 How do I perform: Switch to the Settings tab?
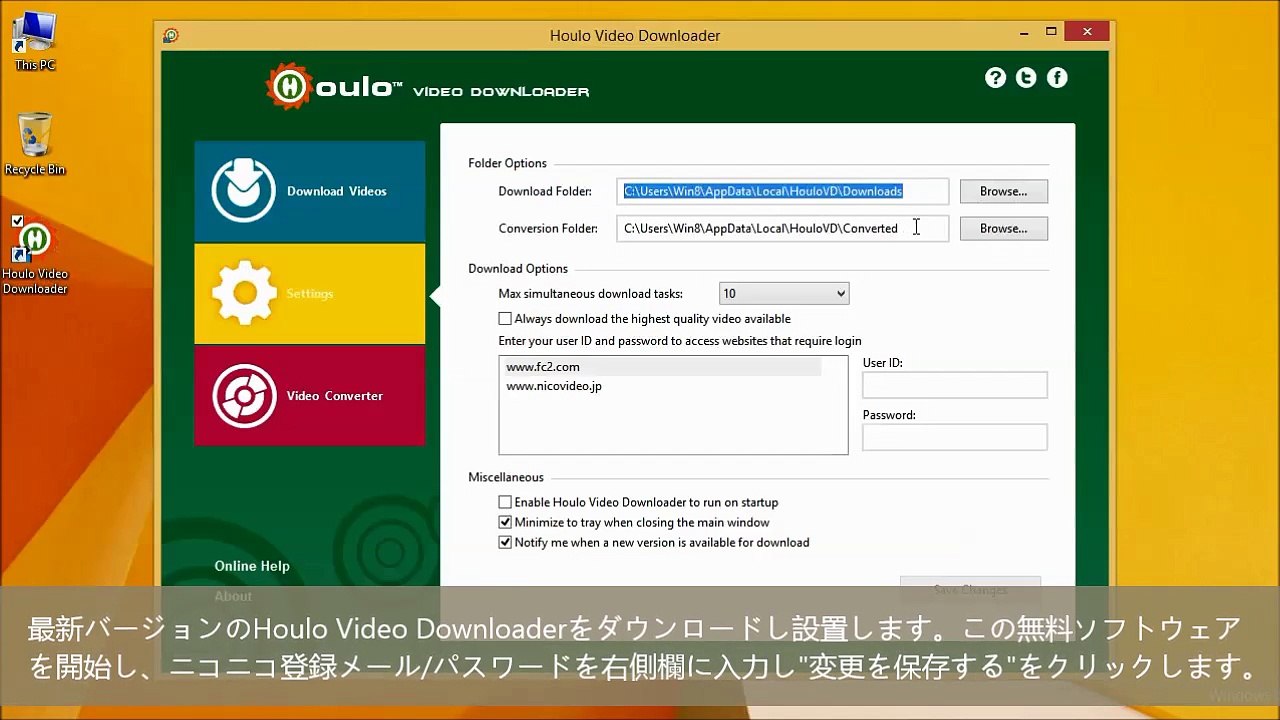(x=310, y=294)
